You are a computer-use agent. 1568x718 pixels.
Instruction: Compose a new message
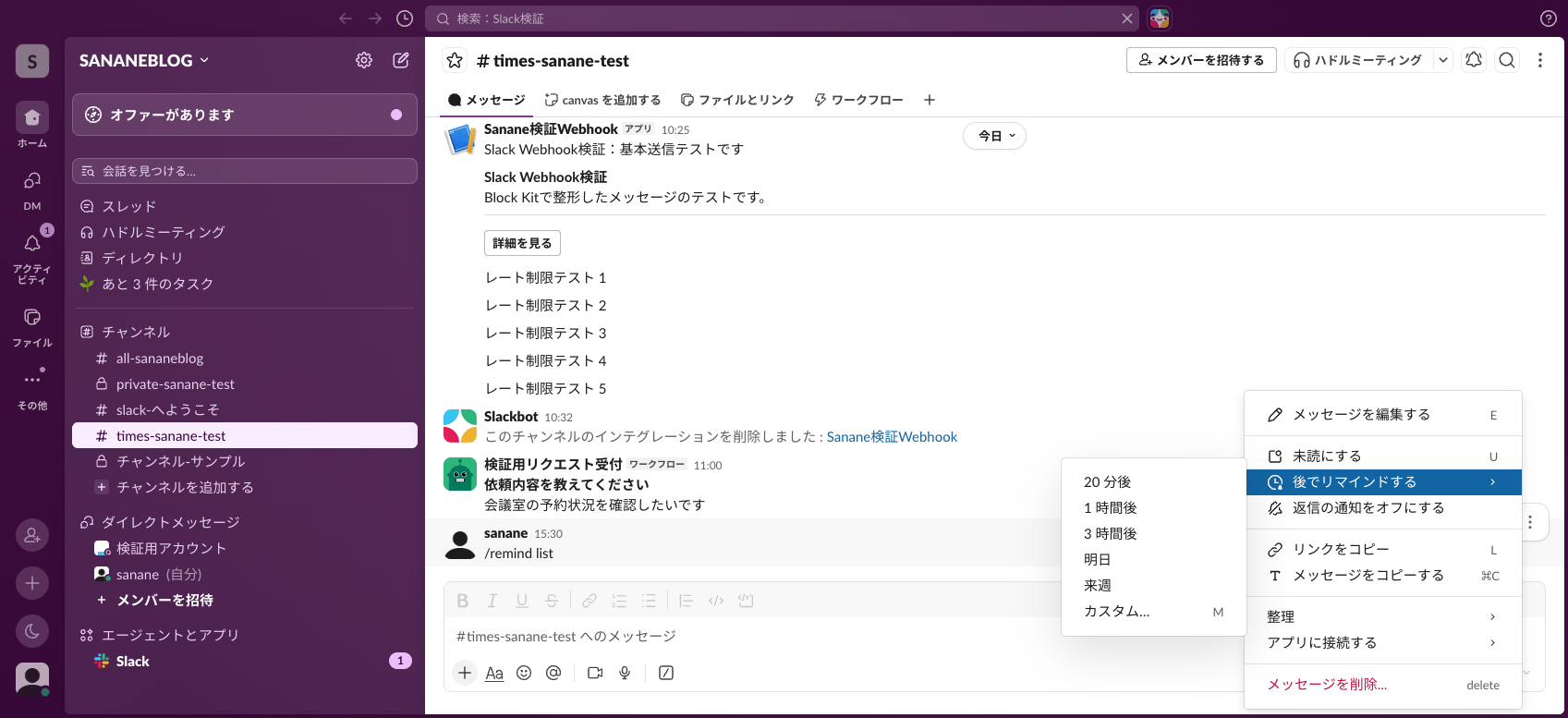pyautogui.click(x=401, y=60)
